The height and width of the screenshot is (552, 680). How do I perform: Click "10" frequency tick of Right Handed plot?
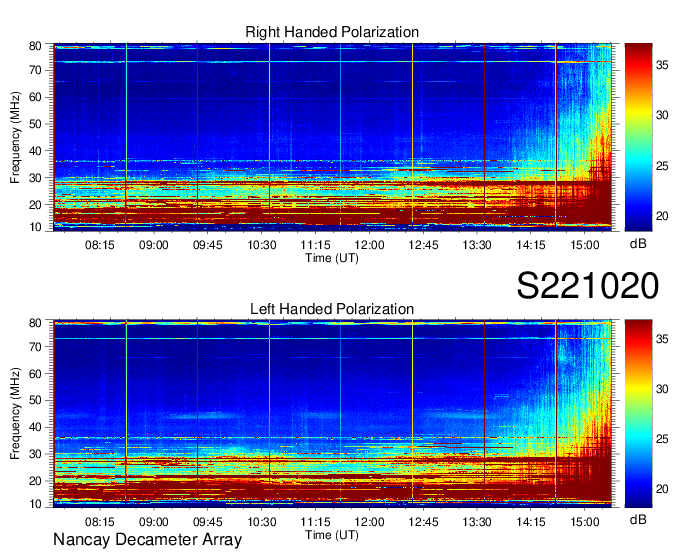(35, 227)
